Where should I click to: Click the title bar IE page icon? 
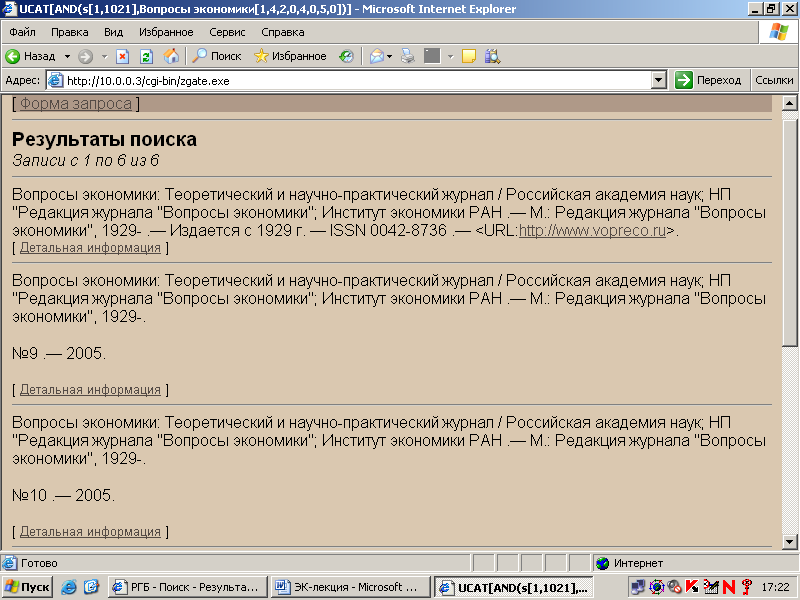(9, 9)
